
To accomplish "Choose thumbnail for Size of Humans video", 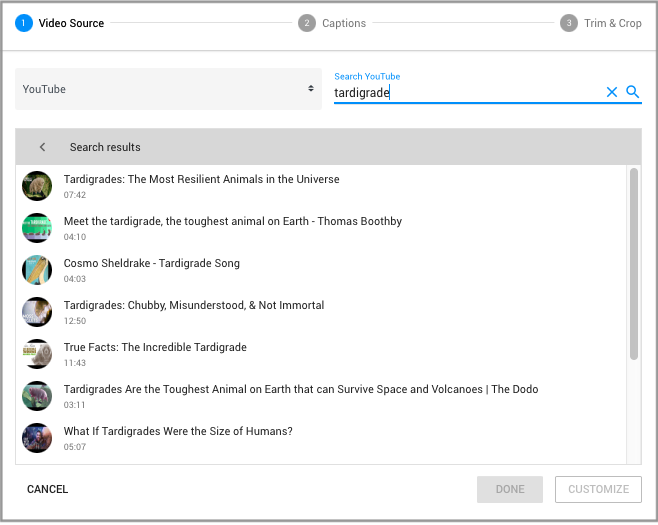I will tap(37, 438).
